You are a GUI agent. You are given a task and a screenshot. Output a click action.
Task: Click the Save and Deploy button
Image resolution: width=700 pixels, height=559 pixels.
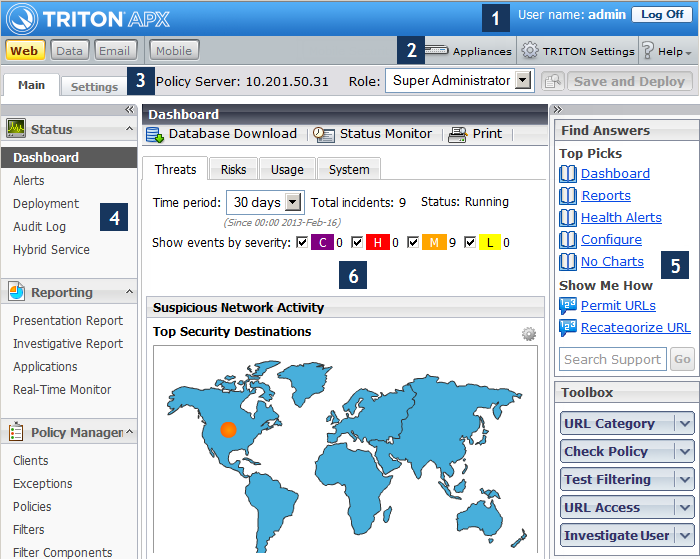(629, 81)
